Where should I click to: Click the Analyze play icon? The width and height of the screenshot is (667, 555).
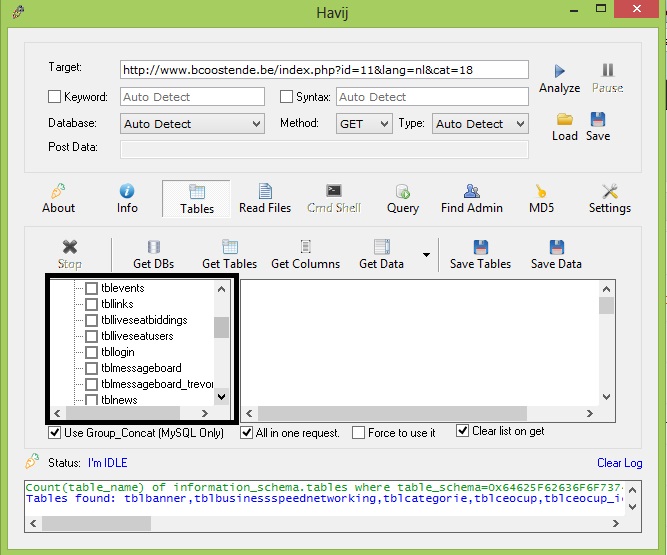tap(559, 71)
